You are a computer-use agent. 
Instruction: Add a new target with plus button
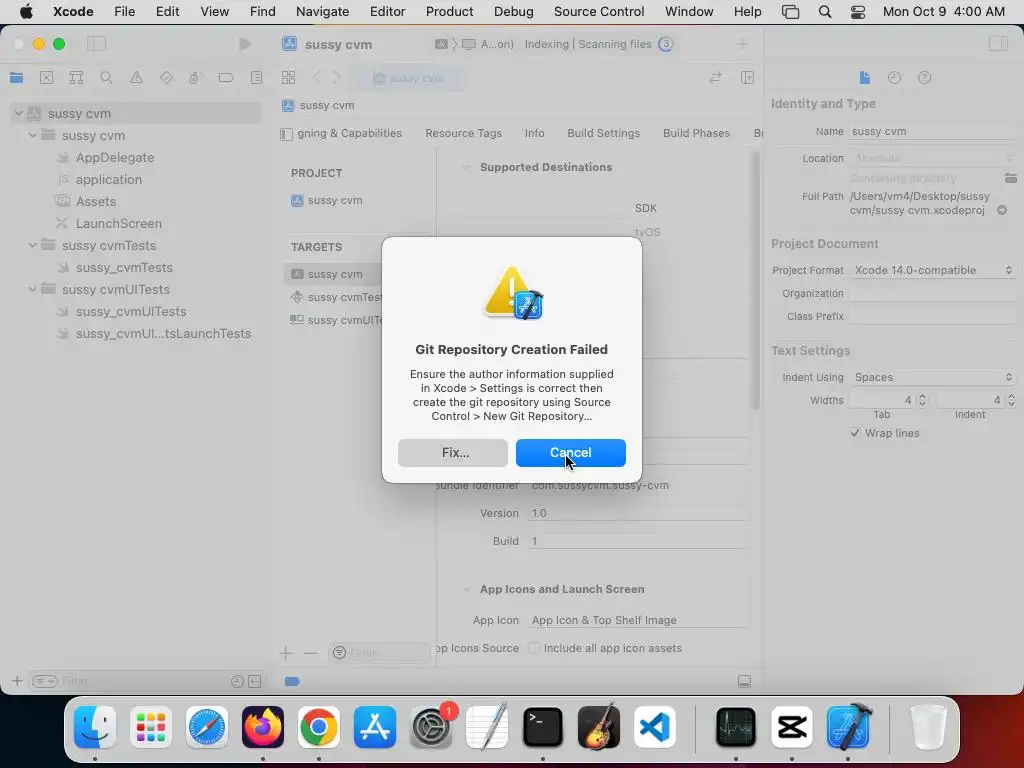285,653
